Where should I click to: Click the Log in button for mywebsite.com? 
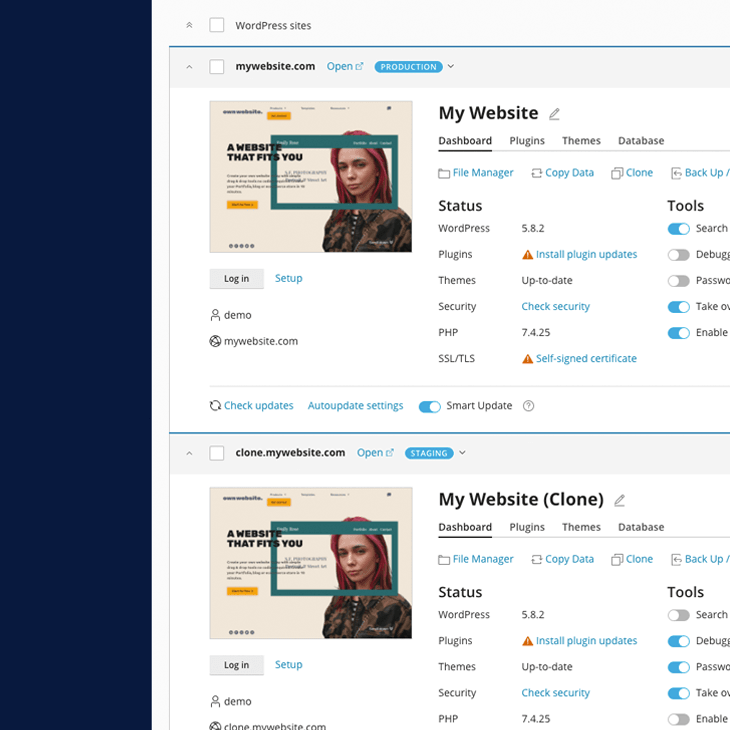(236, 279)
